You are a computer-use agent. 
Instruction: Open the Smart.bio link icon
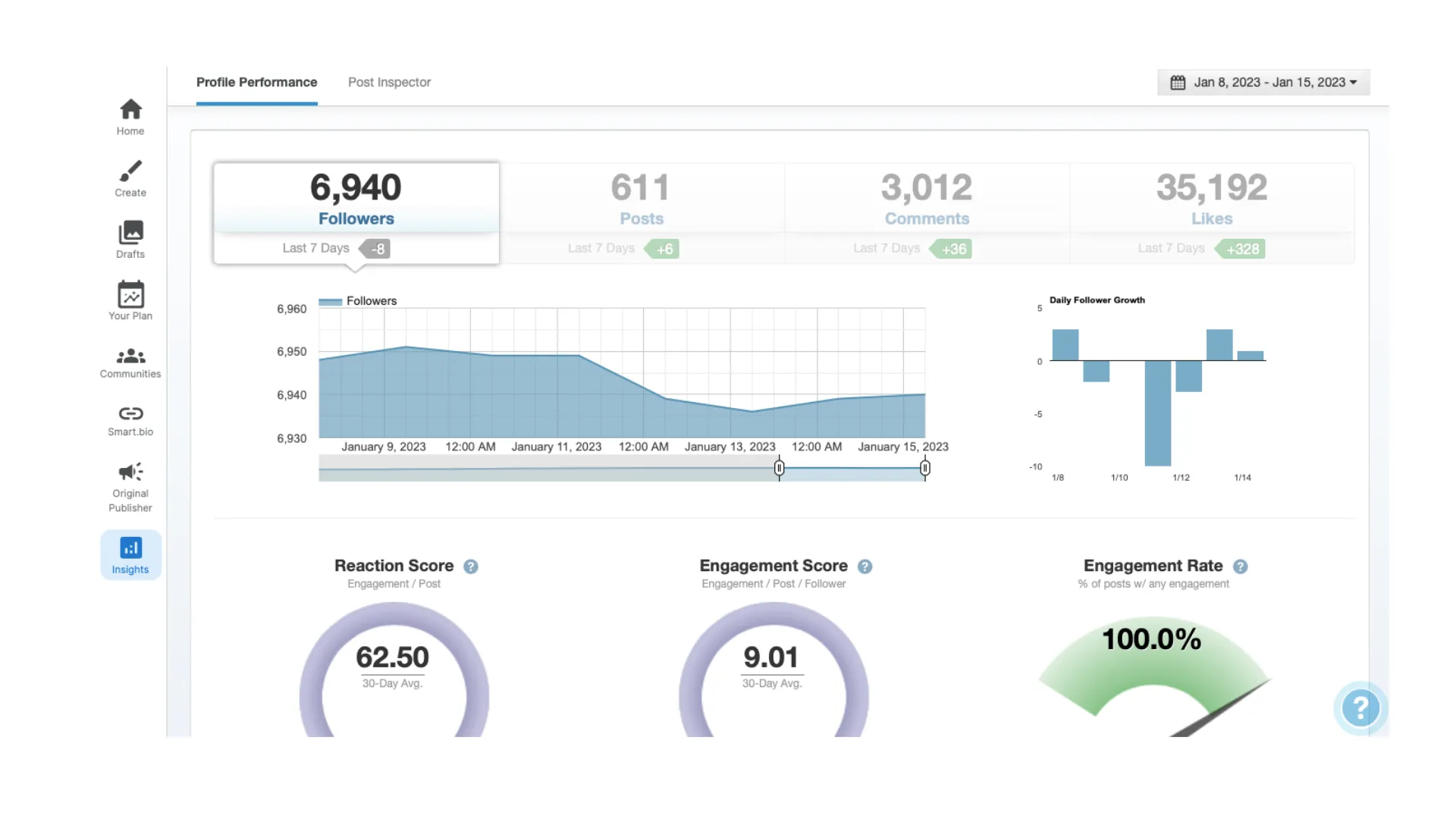coord(130,413)
